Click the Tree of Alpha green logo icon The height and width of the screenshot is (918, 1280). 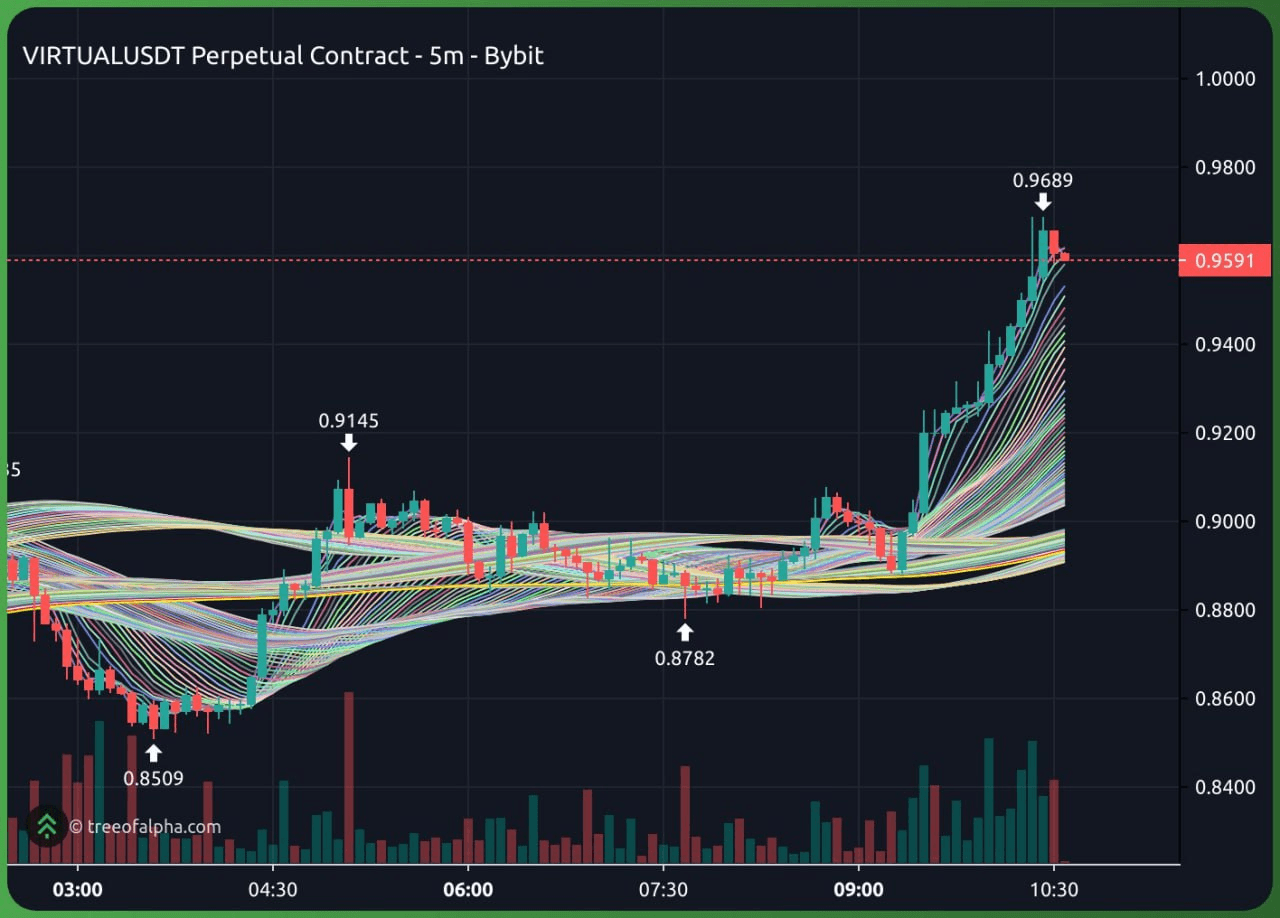pos(47,826)
